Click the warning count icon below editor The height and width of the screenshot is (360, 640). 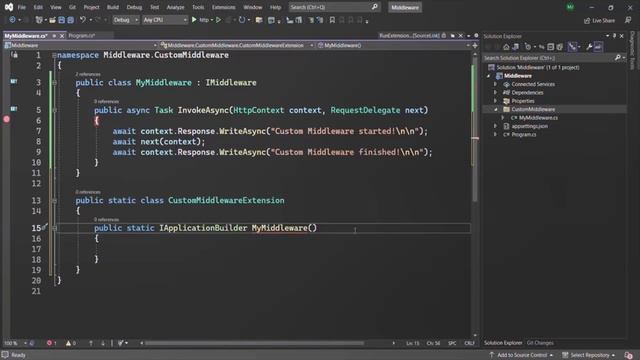pyautogui.click(x=68, y=343)
